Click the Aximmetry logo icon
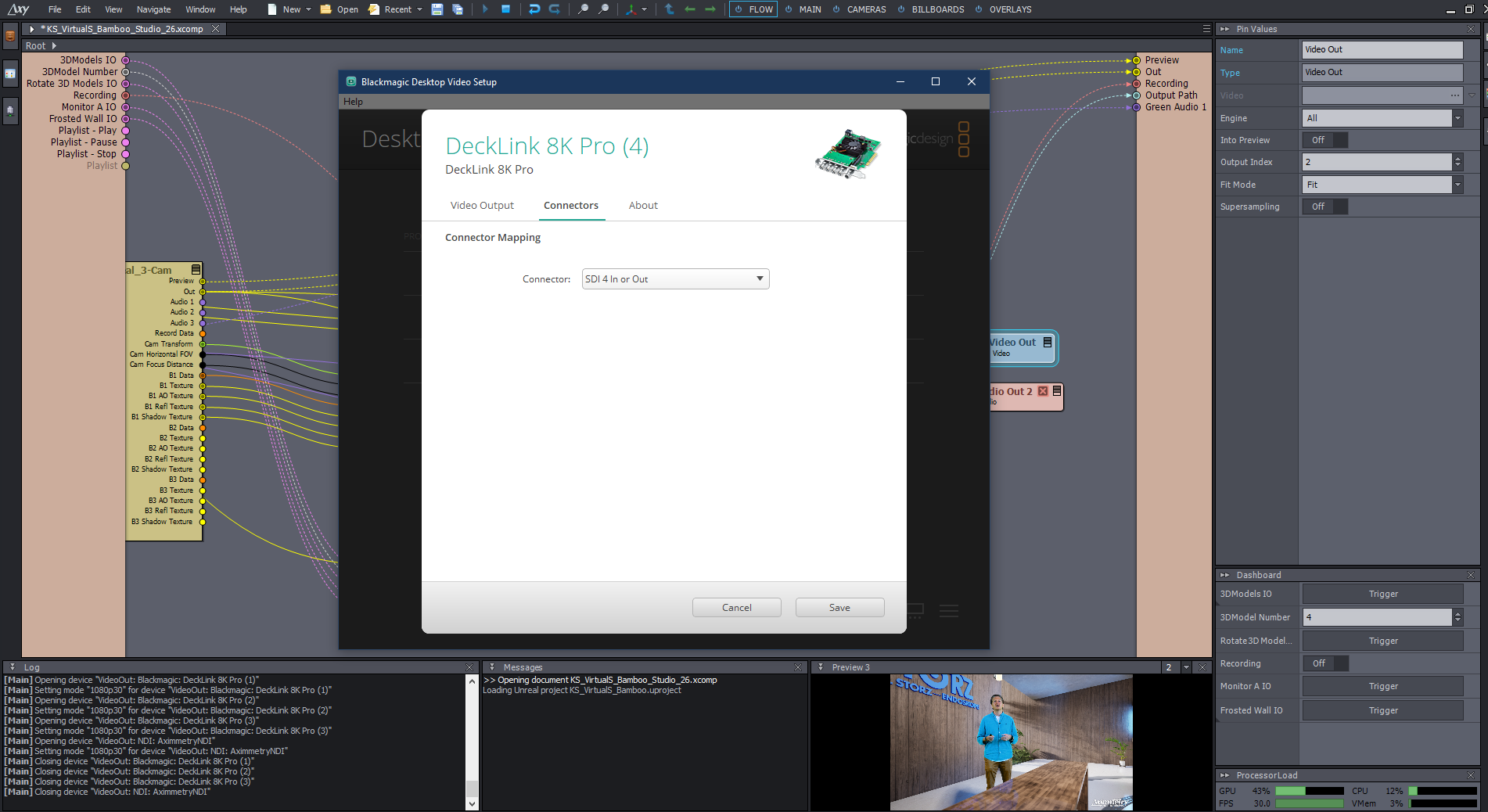 click(18, 9)
